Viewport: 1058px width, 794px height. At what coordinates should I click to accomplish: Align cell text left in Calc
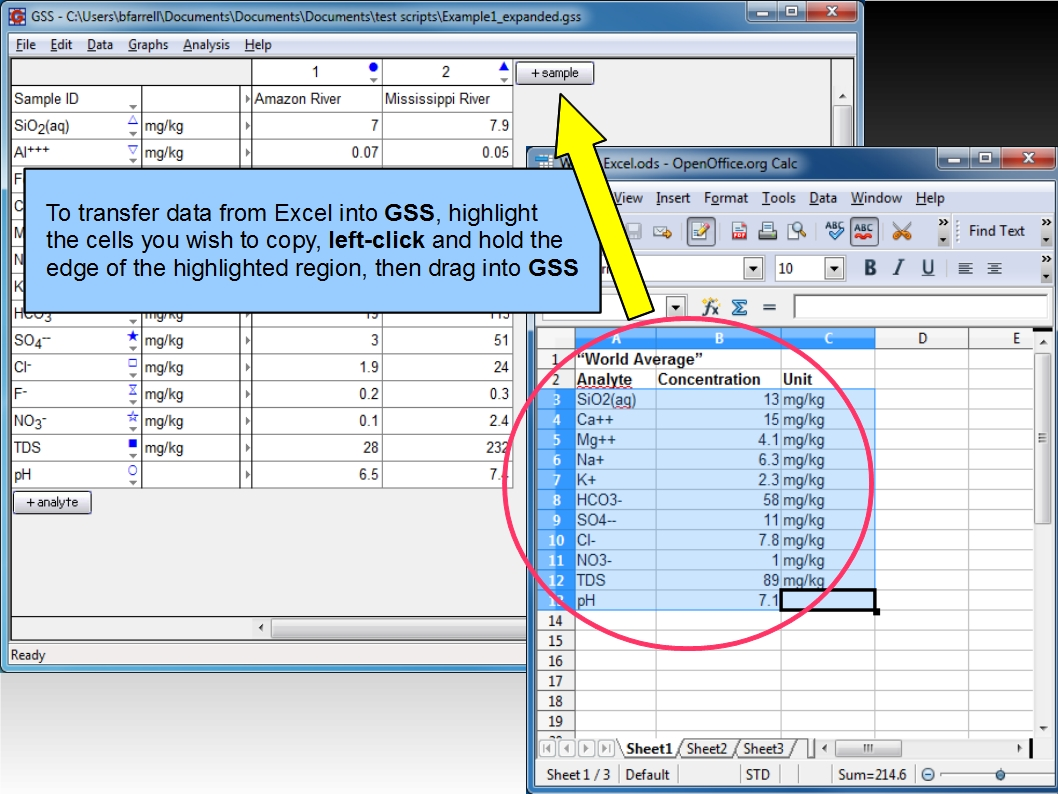tap(966, 268)
